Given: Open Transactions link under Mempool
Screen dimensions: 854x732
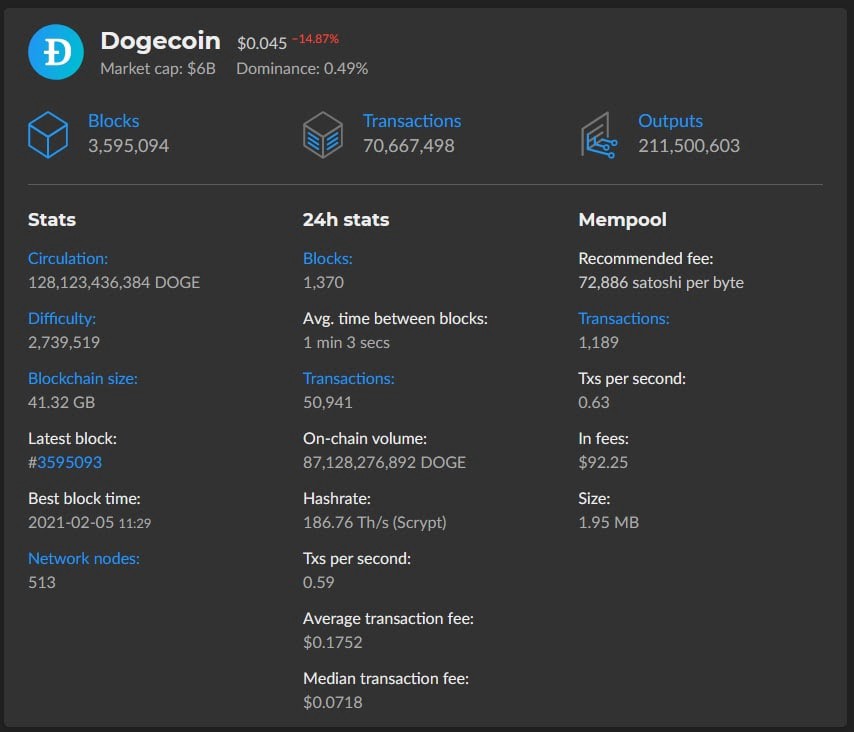Looking at the screenshot, I should [x=624, y=319].
